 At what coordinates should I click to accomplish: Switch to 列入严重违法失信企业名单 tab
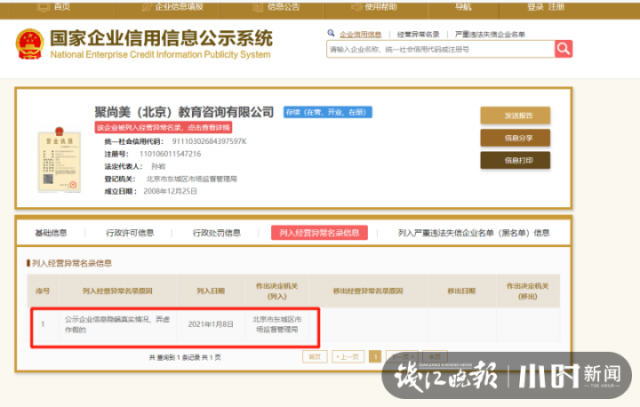[x=474, y=233]
